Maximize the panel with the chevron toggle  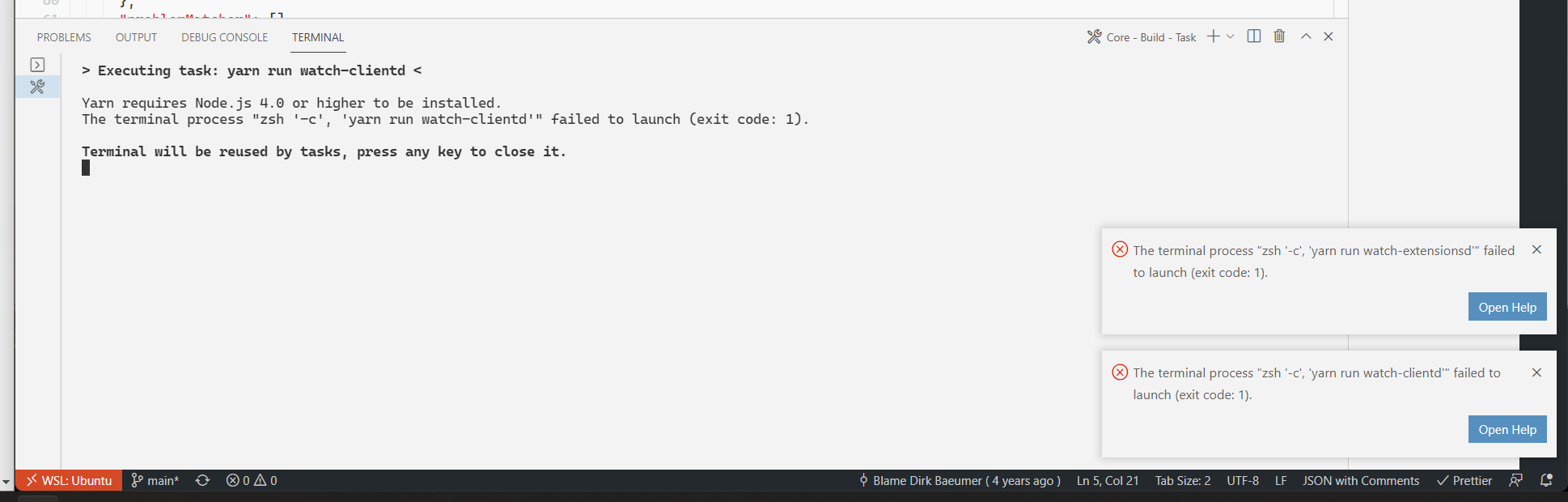pos(1305,36)
